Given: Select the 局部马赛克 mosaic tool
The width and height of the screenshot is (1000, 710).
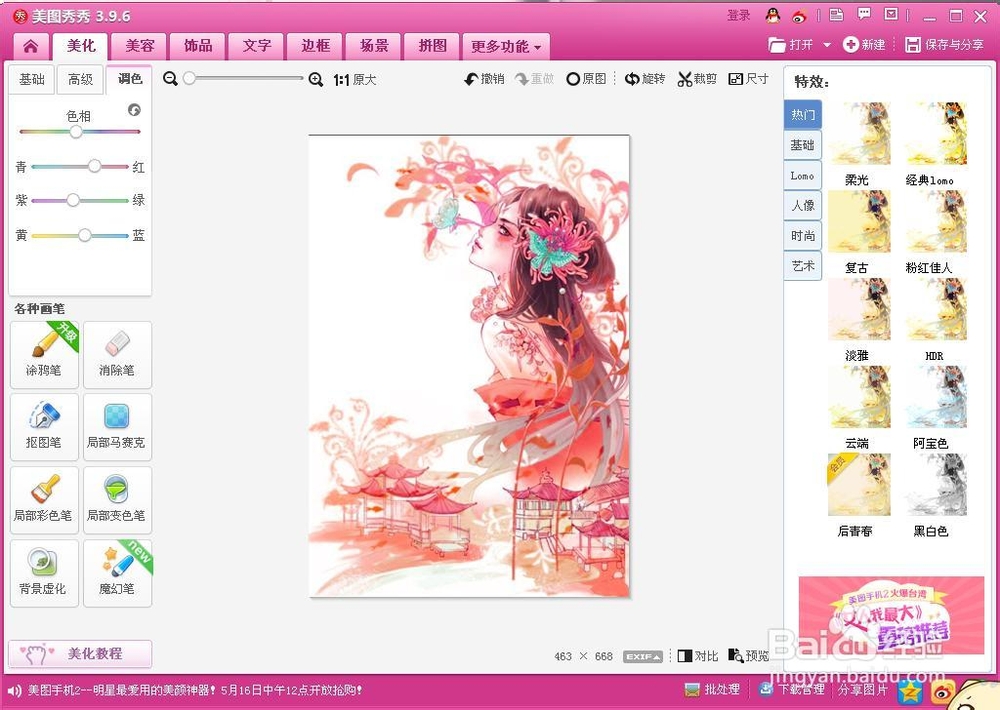Looking at the screenshot, I should pos(117,427).
